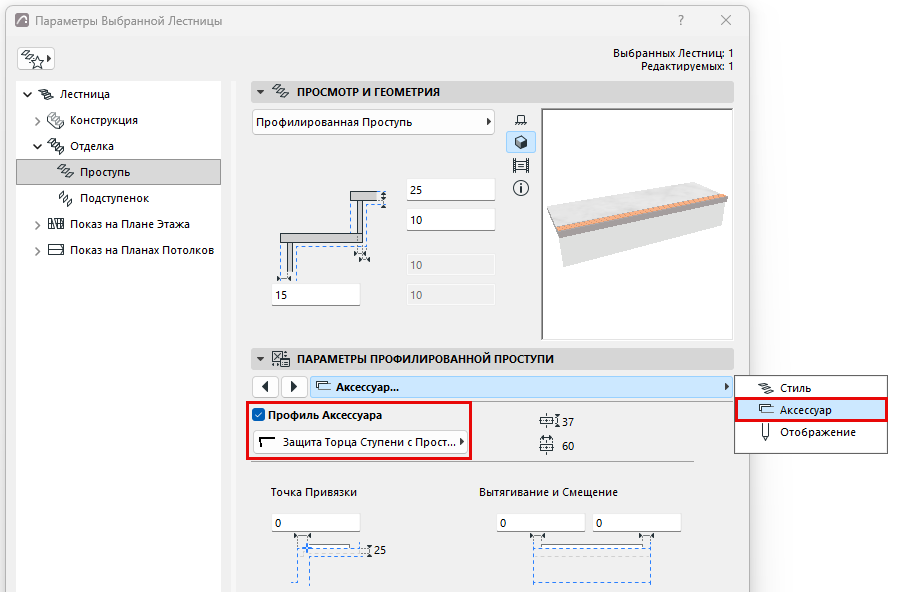Choose Отображение from the popup menu
The image size is (897, 592).
coord(811,432)
